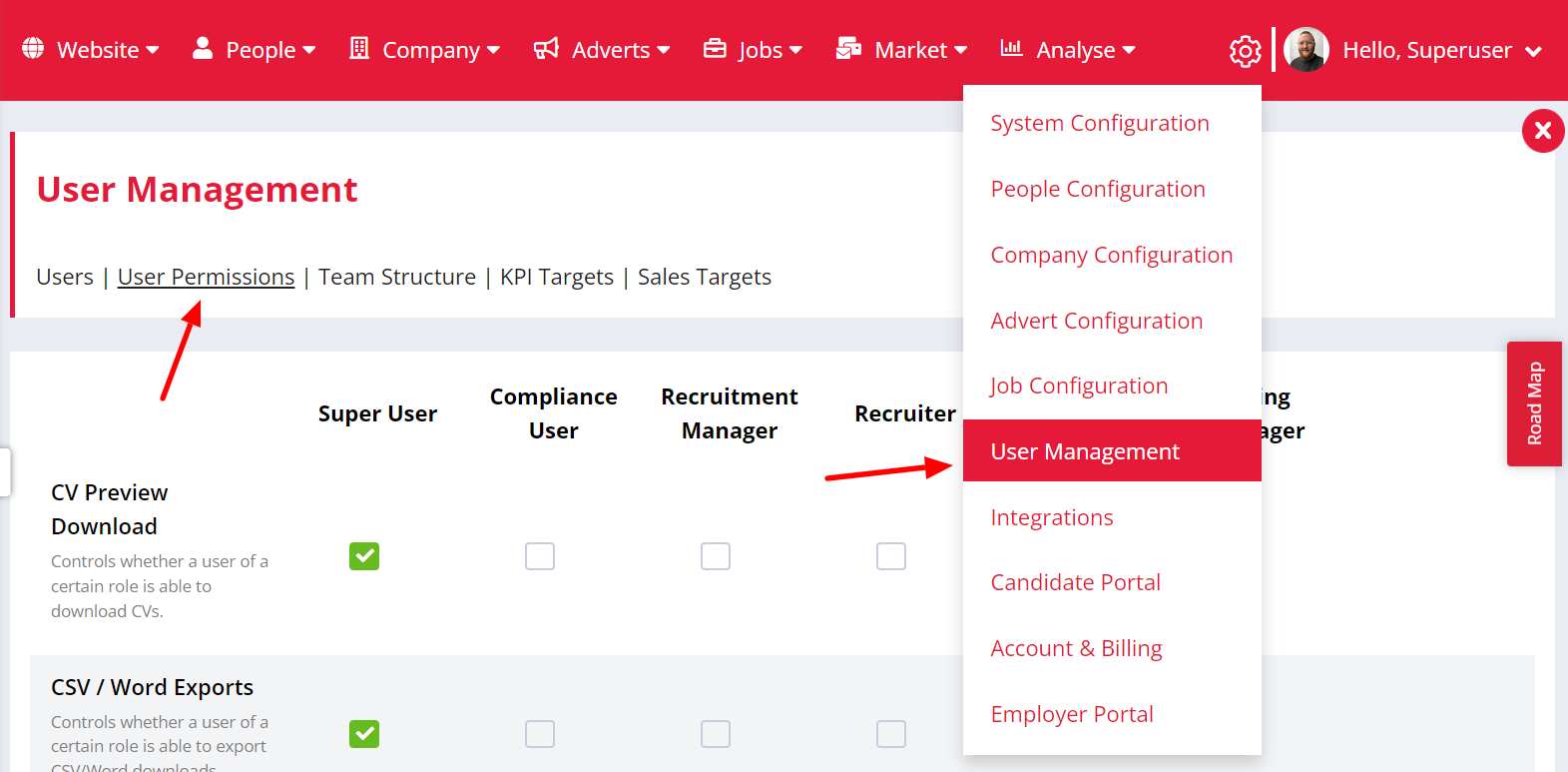Select the People person icon

click(x=203, y=48)
